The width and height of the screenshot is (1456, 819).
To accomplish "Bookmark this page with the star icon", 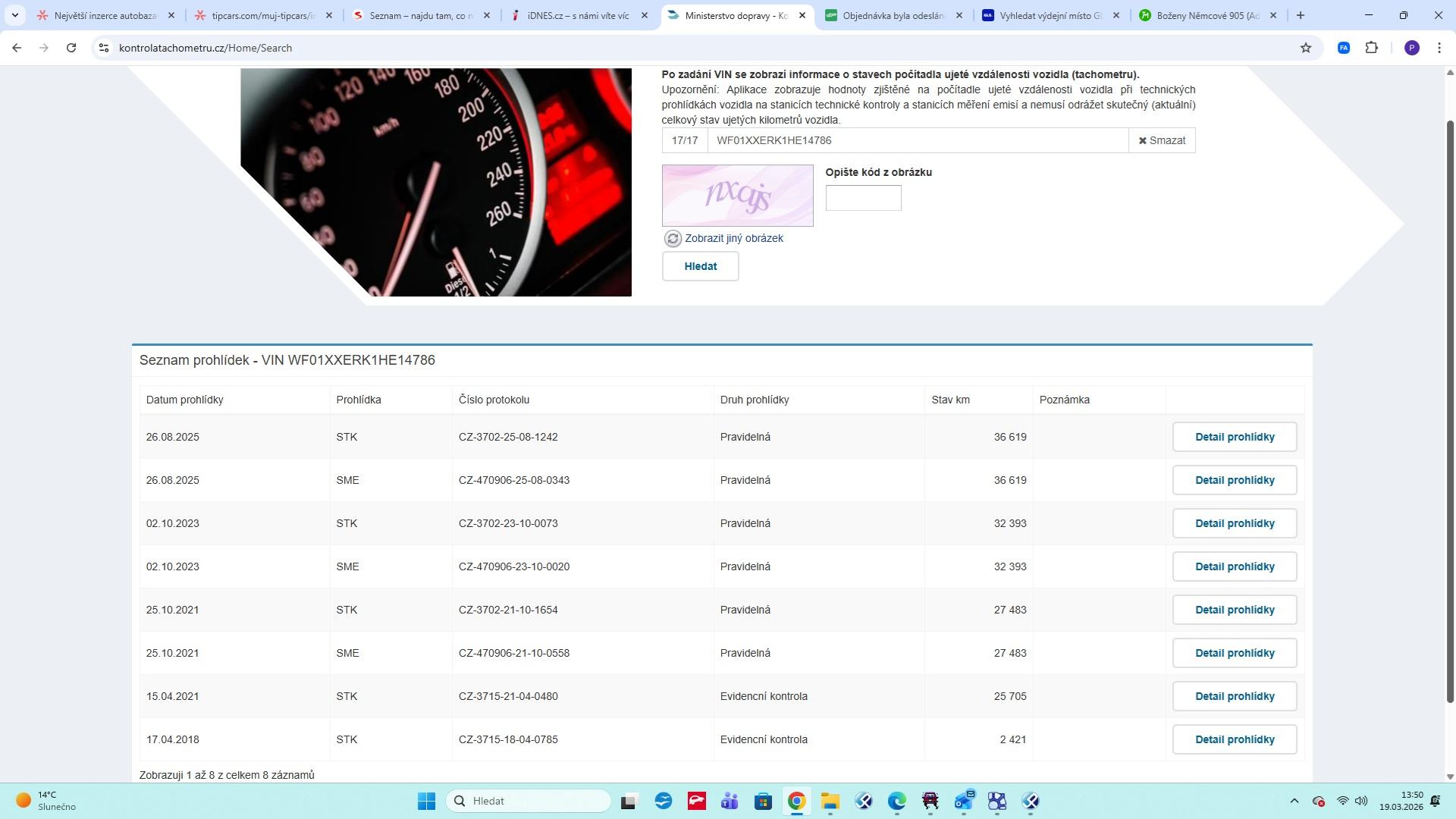I will click(x=1306, y=48).
